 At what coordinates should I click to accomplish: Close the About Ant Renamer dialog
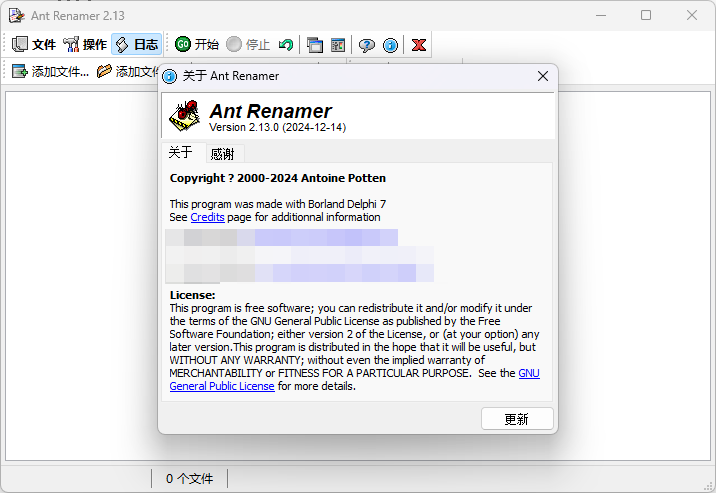pos(542,76)
